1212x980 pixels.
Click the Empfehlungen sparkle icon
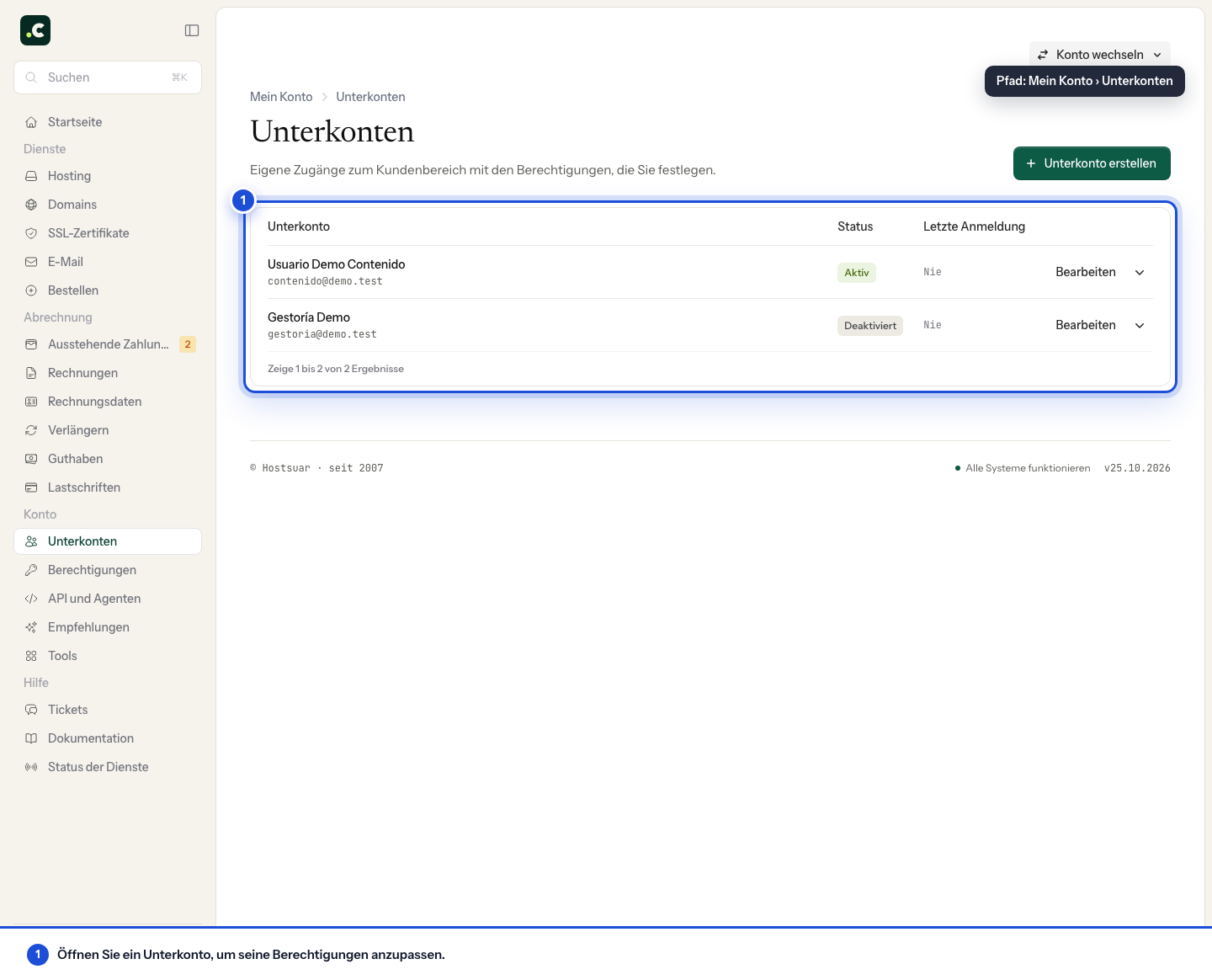tap(31, 627)
